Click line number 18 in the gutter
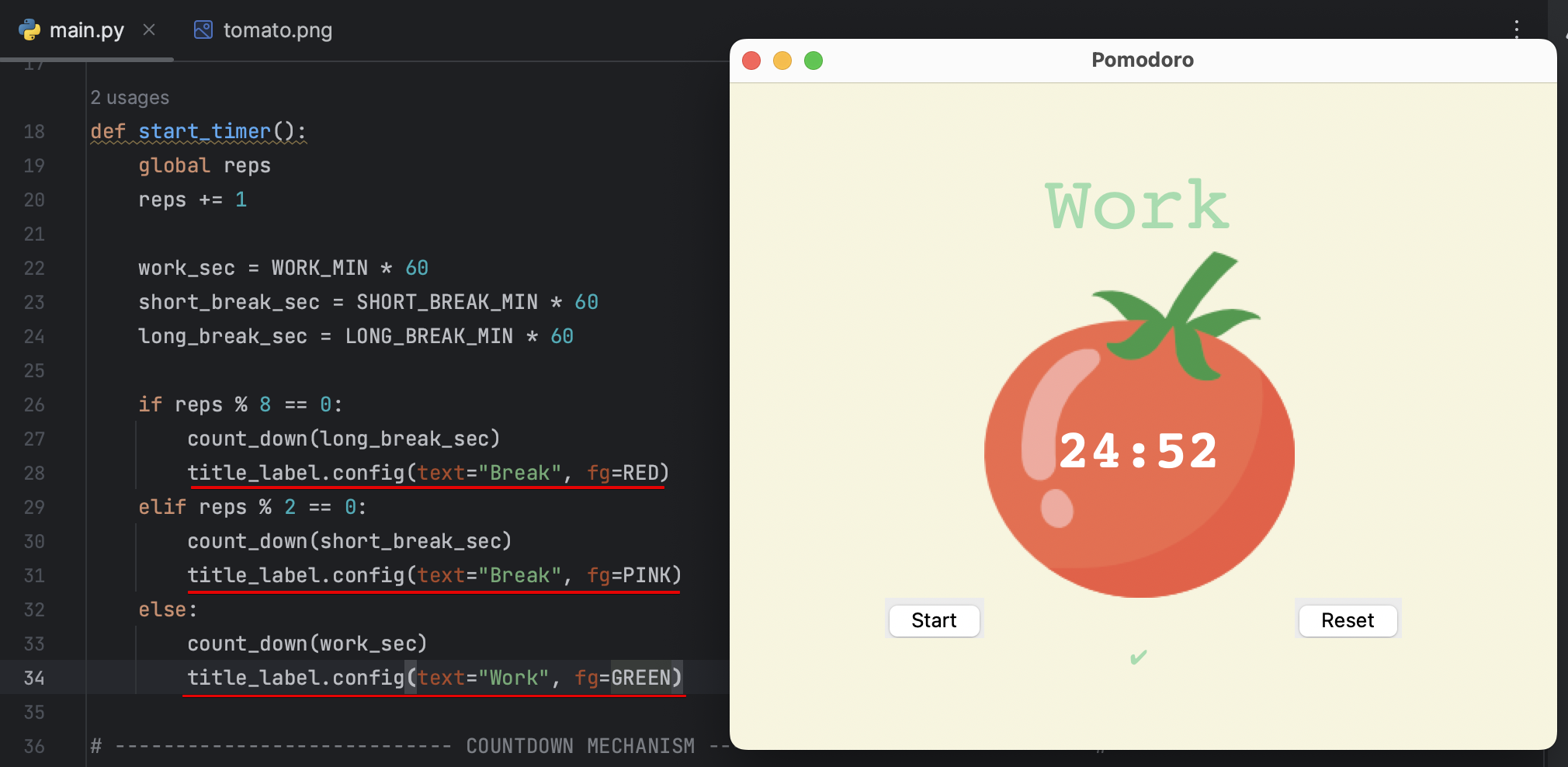Image resolution: width=1568 pixels, height=767 pixels. coord(34,132)
